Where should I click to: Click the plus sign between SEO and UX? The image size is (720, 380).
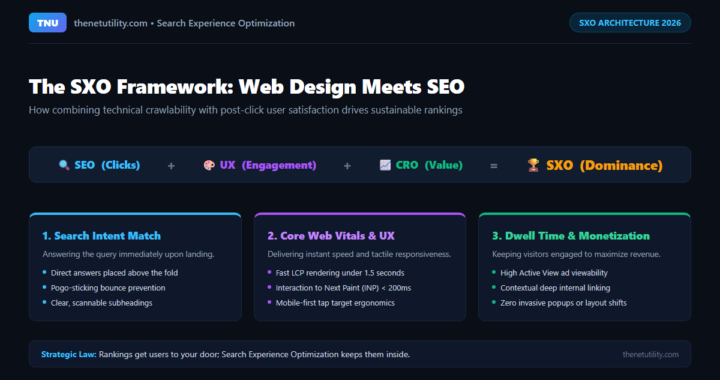click(171, 166)
